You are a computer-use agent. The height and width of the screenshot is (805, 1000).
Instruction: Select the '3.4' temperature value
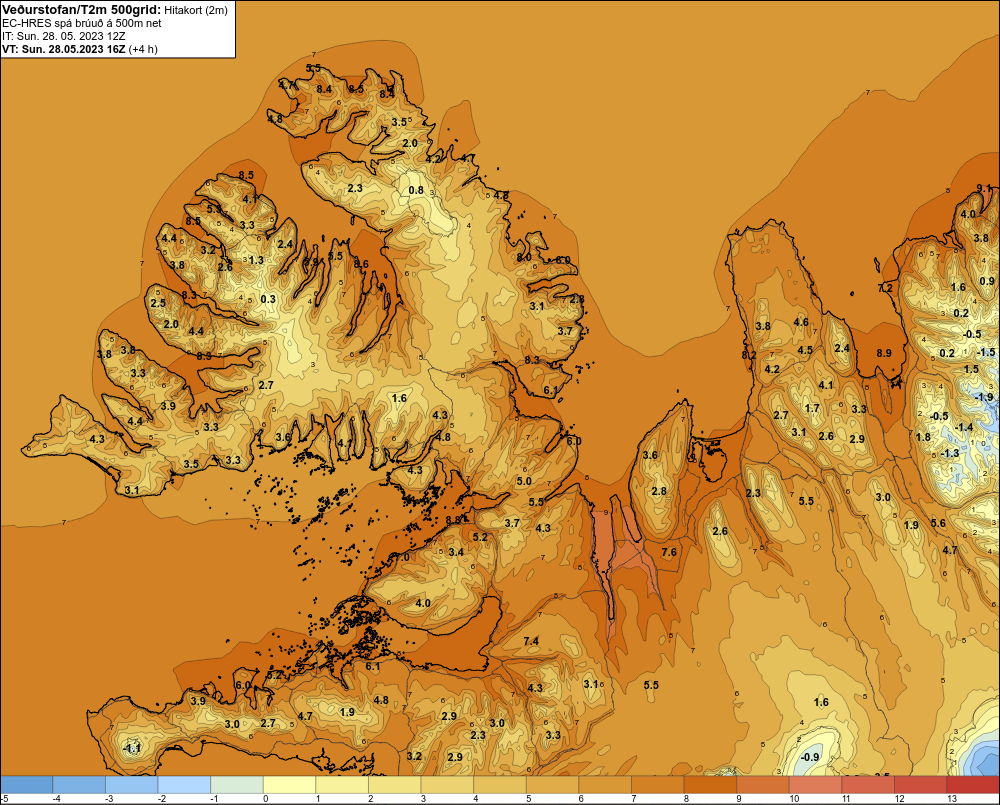pyautogui.click(x=456, y=552)
